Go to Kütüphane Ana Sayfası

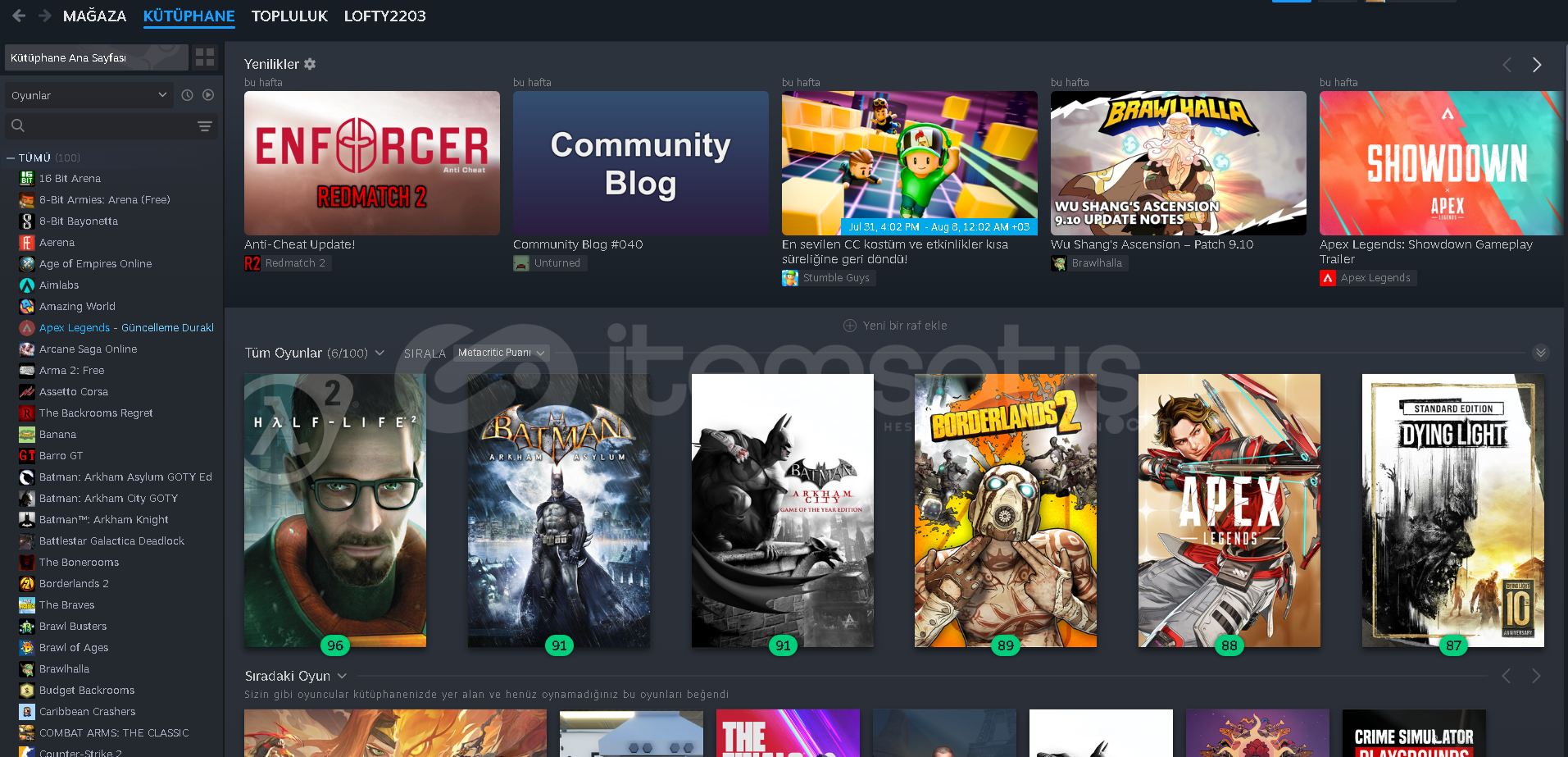click(x=97, y=57)
